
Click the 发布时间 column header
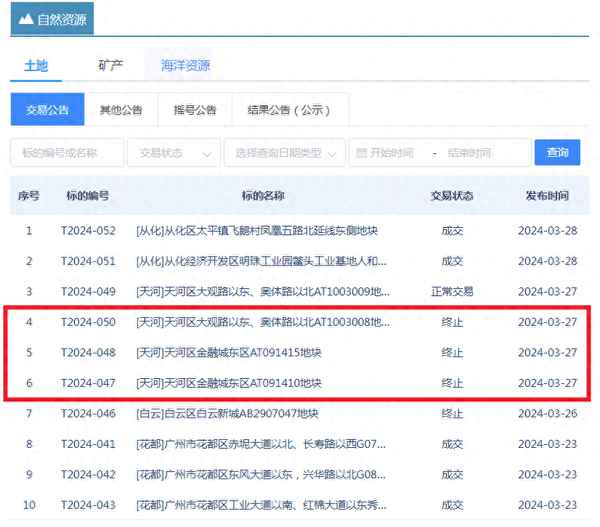[543, 196]
